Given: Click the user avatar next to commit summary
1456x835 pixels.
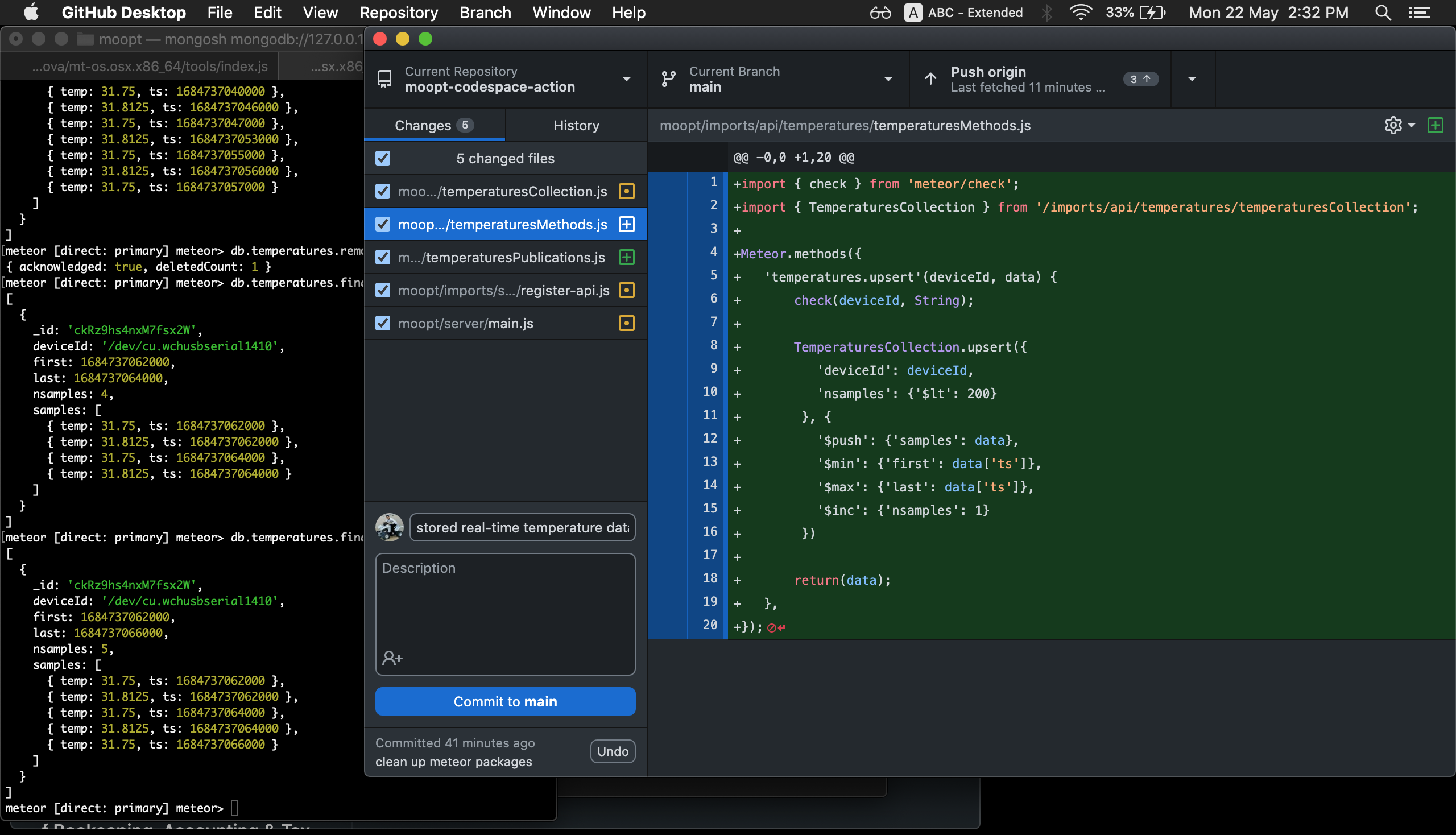Looking at the screenshot, I should click(390, 527).
